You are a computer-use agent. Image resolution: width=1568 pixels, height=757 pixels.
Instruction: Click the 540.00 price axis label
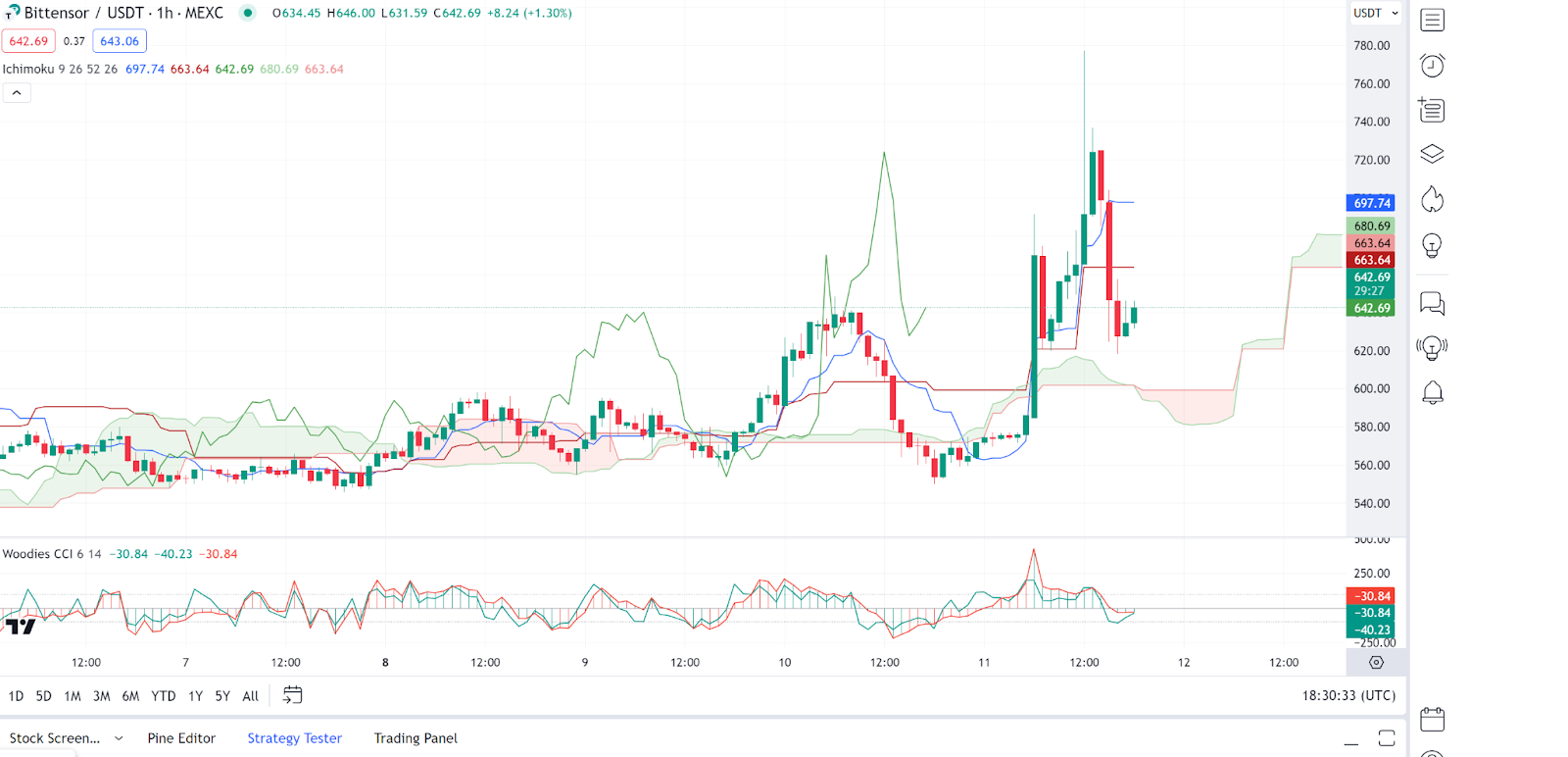coord(1371,504)
